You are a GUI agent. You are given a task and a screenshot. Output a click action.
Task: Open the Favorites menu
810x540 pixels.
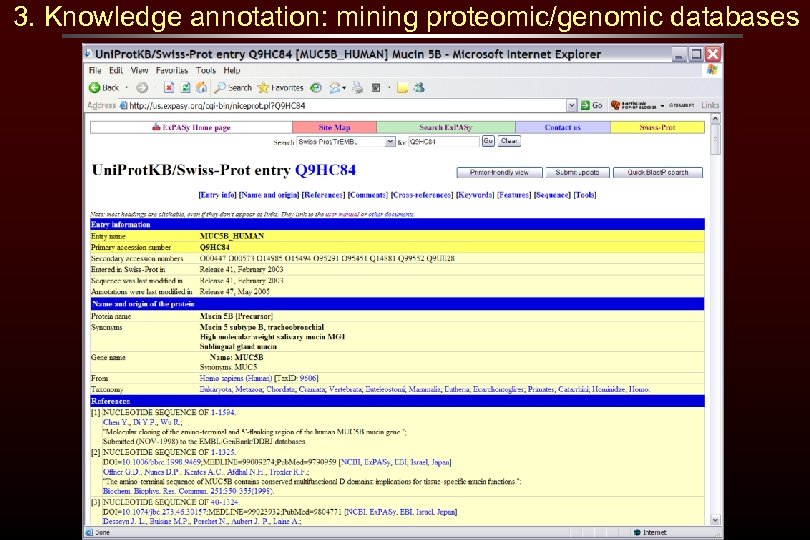pyautogui.click(x=172, y=70)
